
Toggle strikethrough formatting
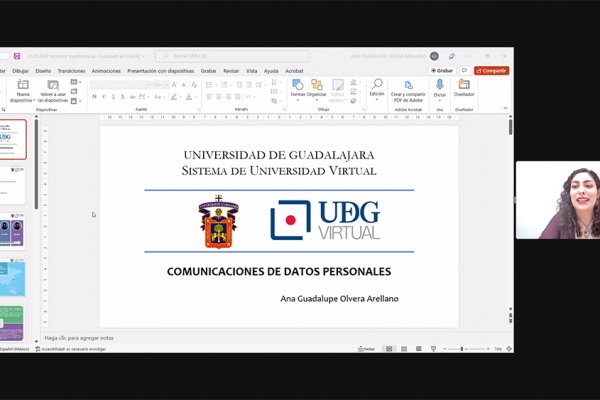pyautogui.click(x=132, y=97)
